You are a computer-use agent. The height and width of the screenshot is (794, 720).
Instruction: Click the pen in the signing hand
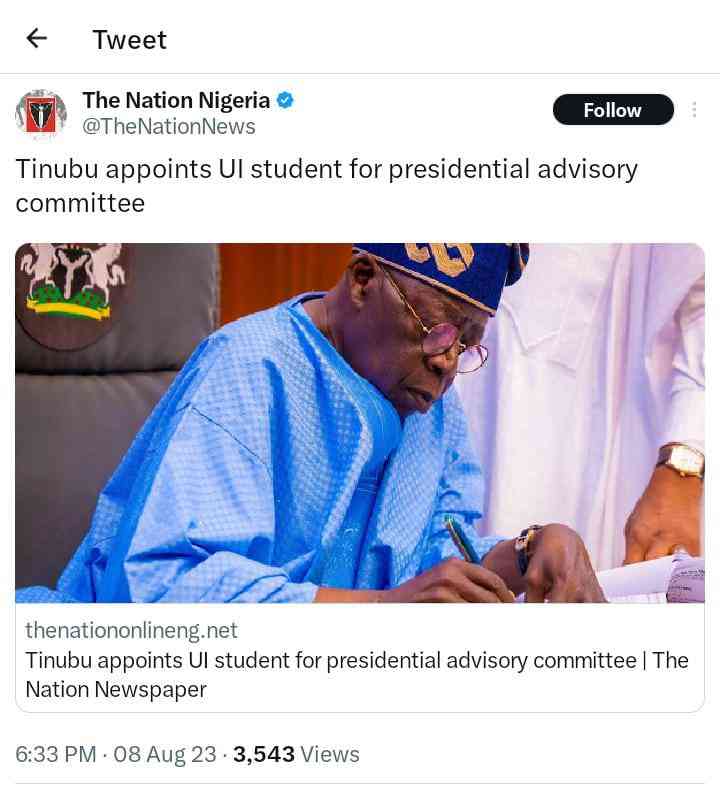point(463,541)
